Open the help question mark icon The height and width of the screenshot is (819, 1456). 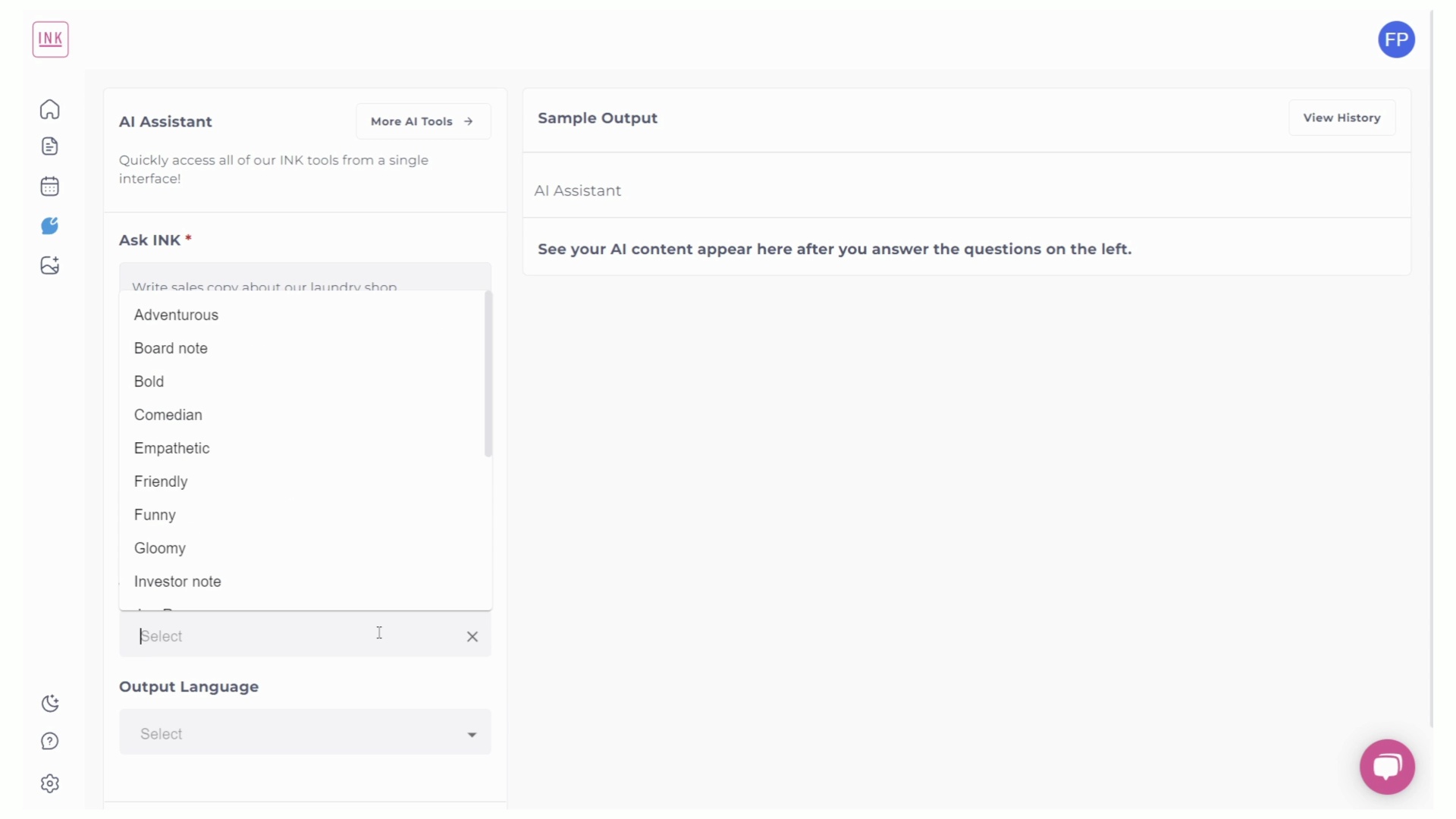click(49, 741)
